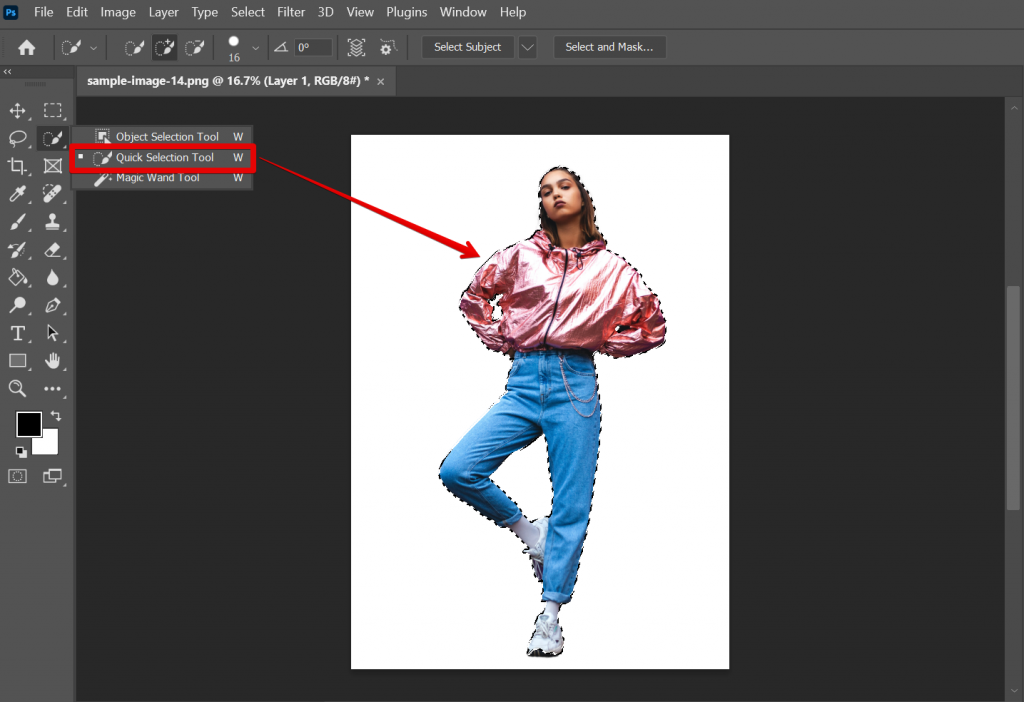Enable Add to selection mode
This screenshot has height=702, width=1024.
(164, 46)
